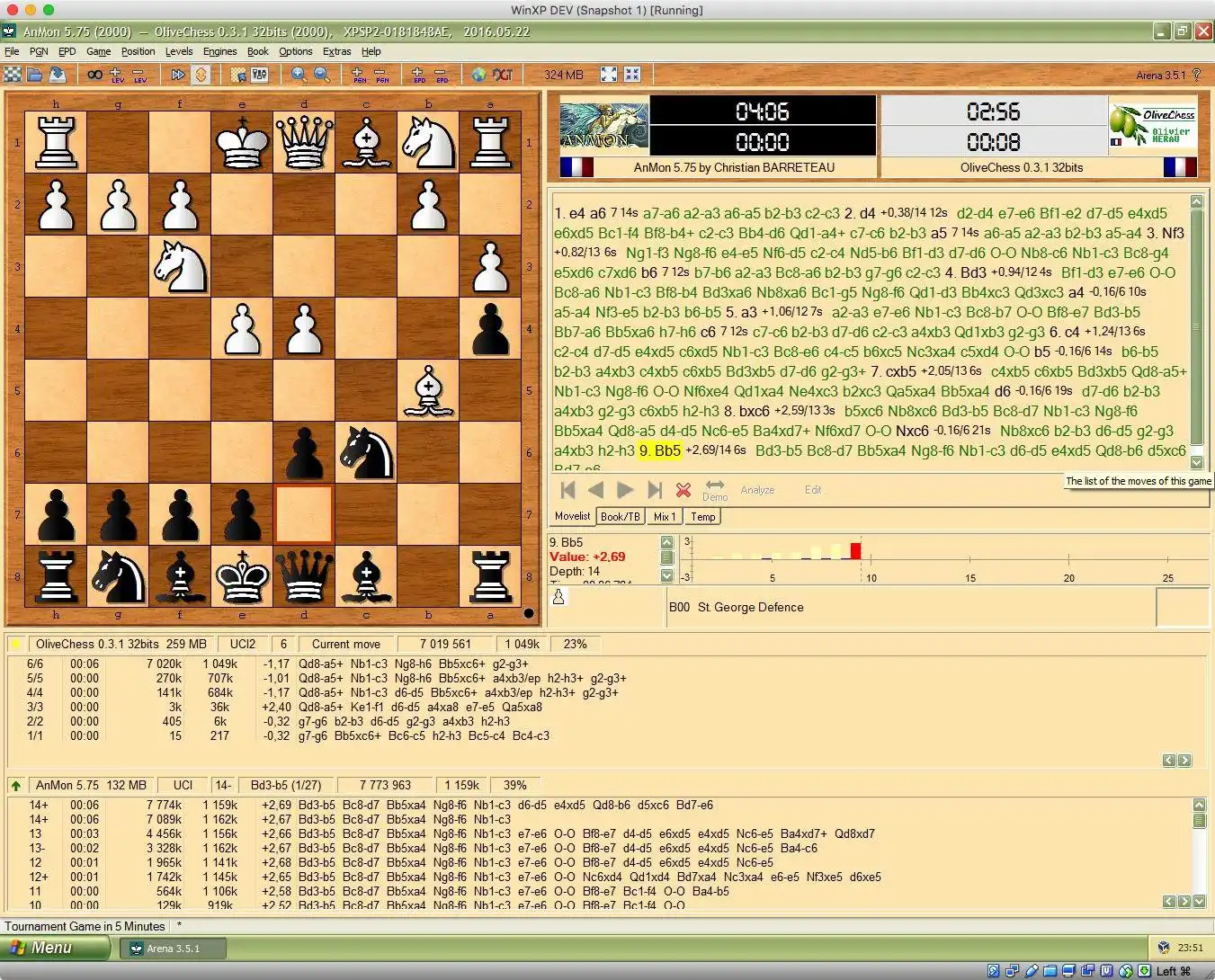This screenshot has height=980, width=1215.
Task: Click the Analyze button
Action: click(757, 490)
